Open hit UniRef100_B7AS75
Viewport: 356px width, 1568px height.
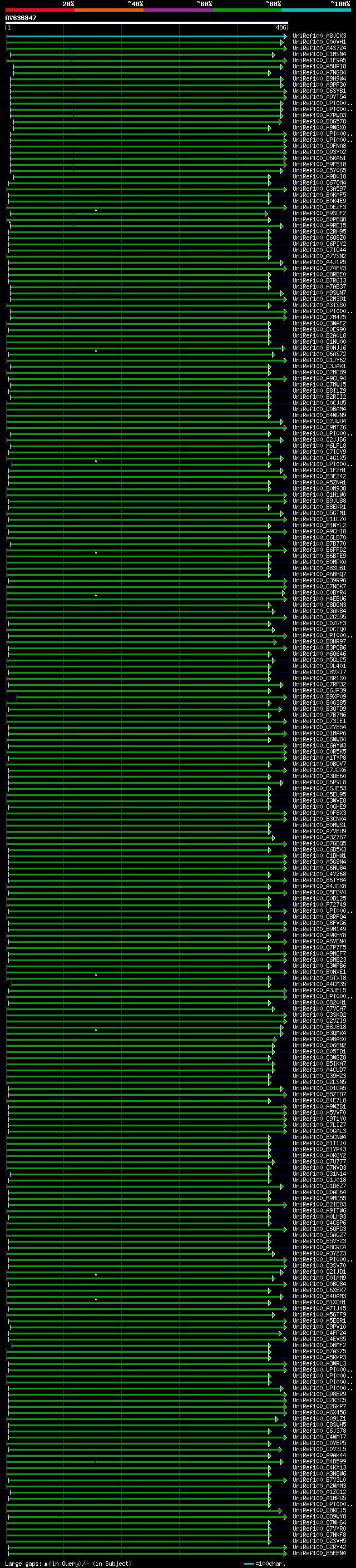coord(319,1351)
